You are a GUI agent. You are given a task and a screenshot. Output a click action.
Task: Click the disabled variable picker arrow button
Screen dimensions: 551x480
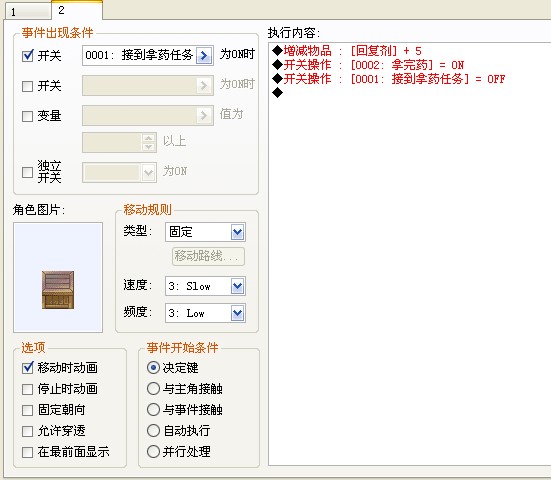[x=204, y=115]
